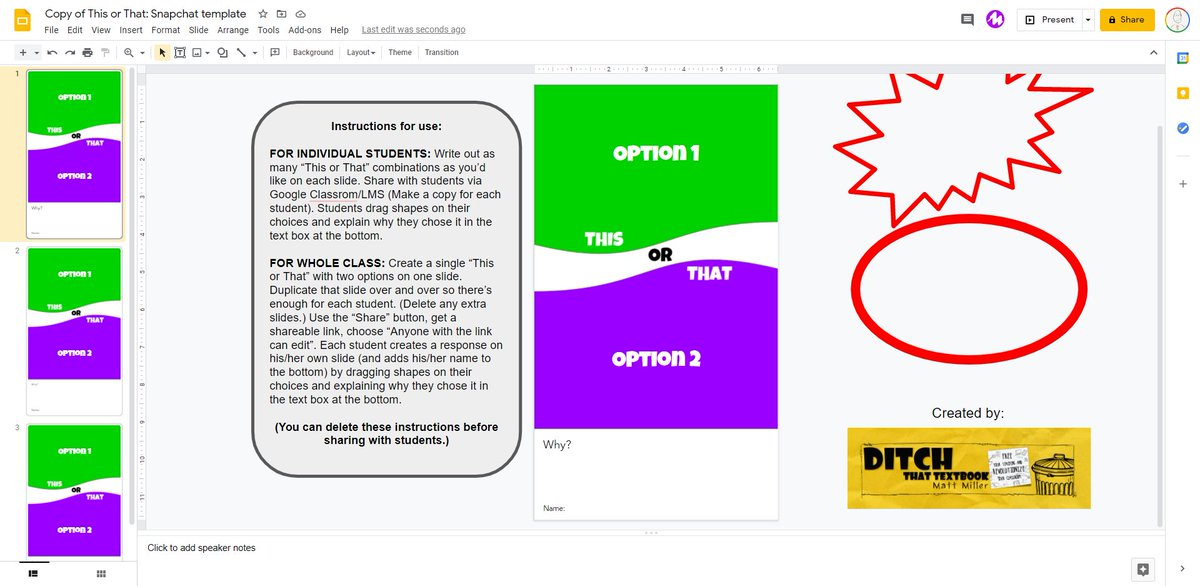Screen dimensions: 1200x586
Task: Open the zoom level dropdown arrow
Action: point(142,52)
